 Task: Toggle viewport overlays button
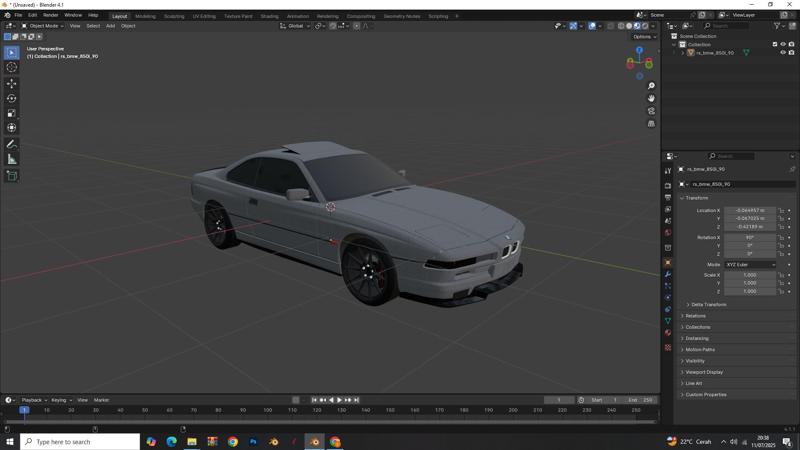click(x=592, y=26)
